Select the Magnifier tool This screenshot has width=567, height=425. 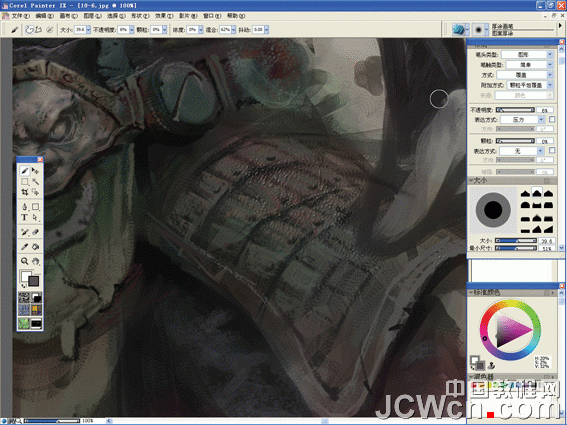point(24,261)
